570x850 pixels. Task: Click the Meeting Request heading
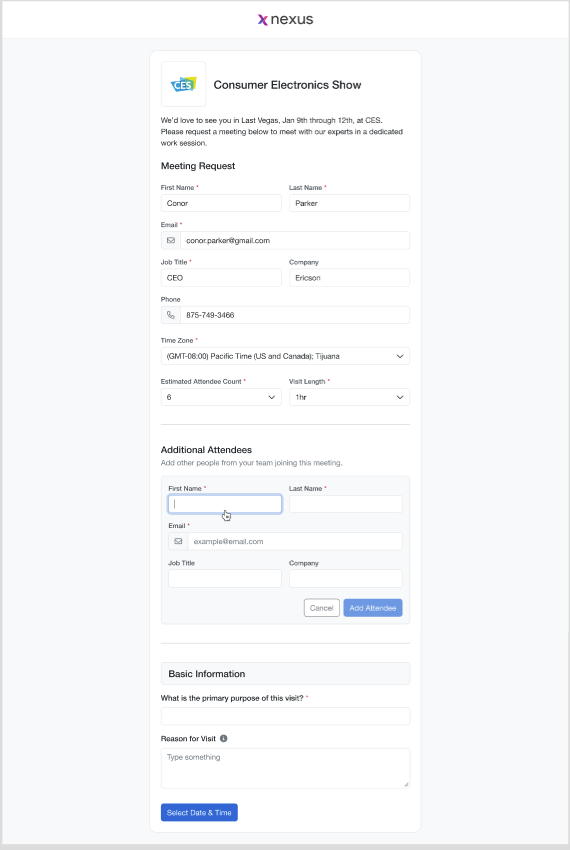[198, 166]
